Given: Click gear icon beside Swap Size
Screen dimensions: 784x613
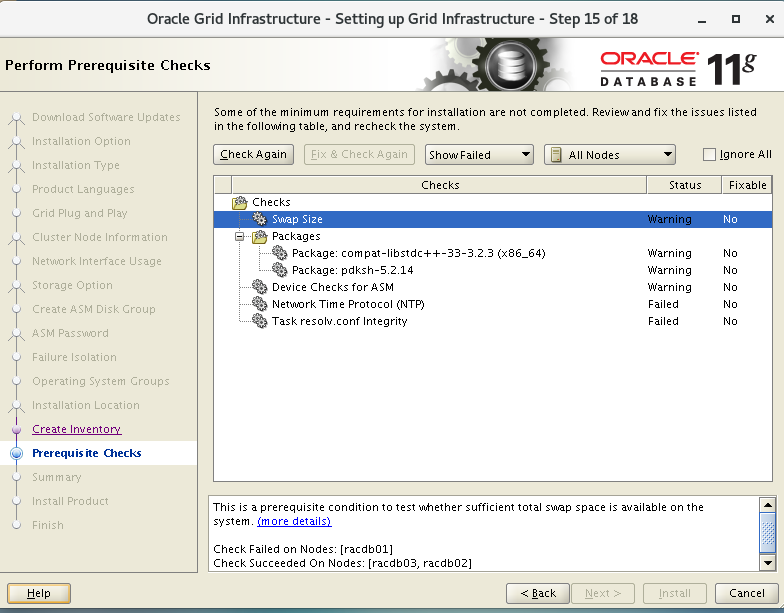Looking at the screenshot, I should [x=260, y=219].
